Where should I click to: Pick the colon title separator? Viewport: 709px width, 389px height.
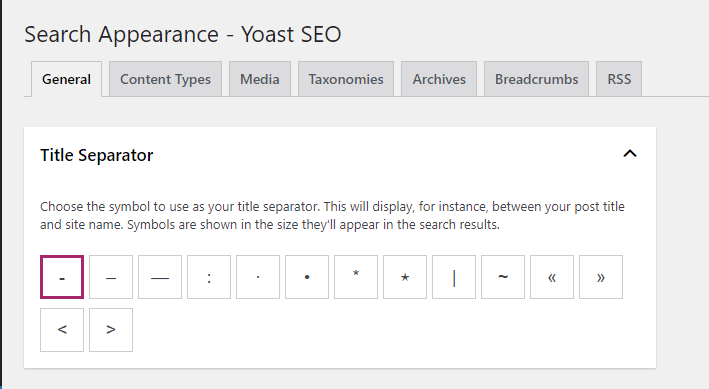209,277
